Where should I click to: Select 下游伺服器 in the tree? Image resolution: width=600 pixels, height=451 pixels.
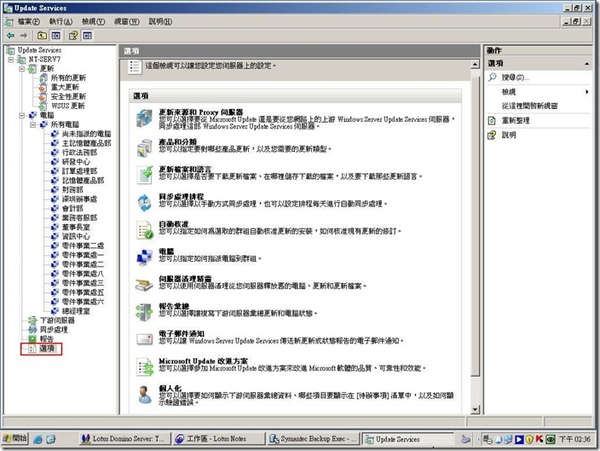[x=57, y=321]
